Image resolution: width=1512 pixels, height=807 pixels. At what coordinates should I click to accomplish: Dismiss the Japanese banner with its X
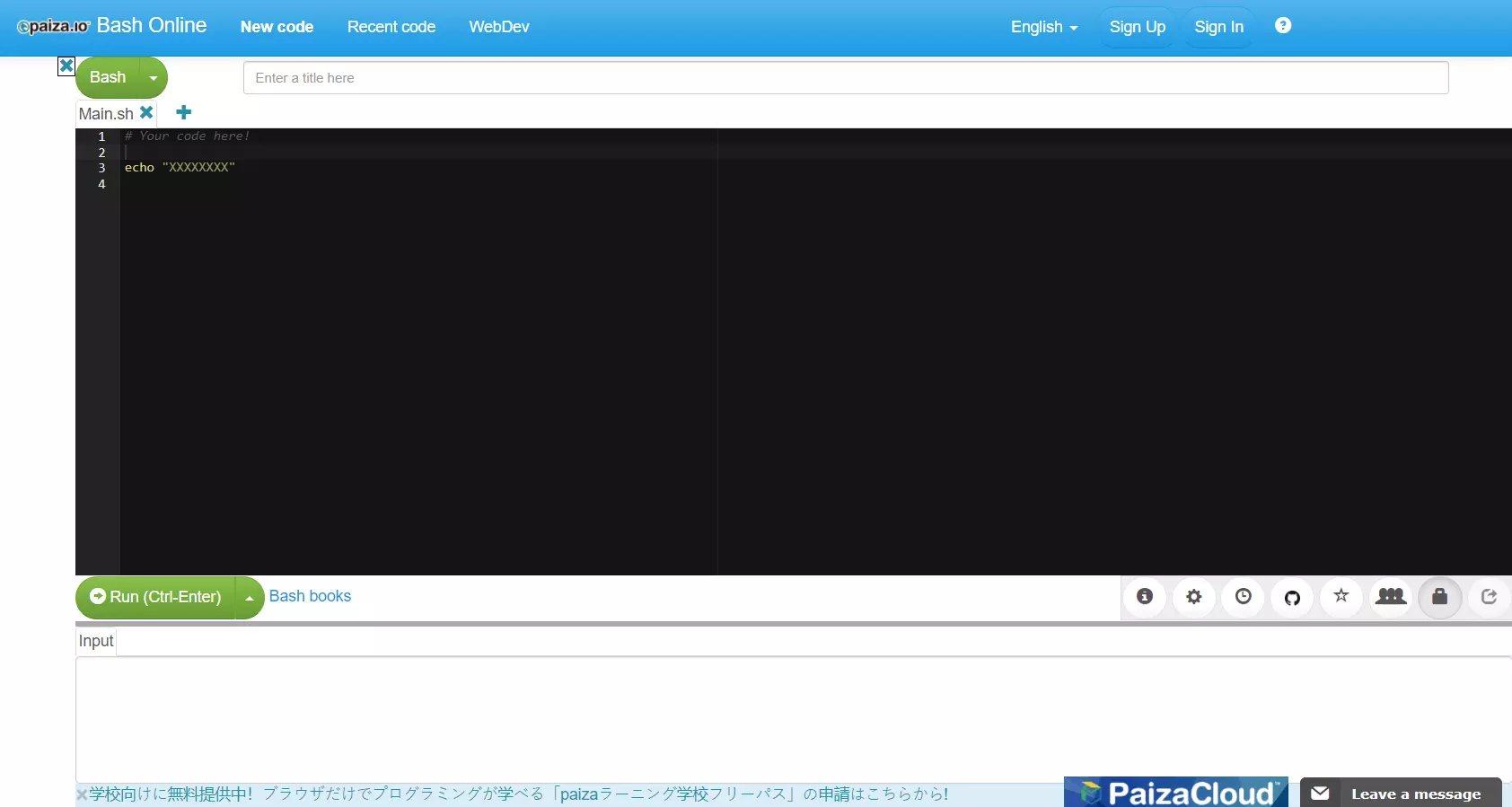click(82, 794)
